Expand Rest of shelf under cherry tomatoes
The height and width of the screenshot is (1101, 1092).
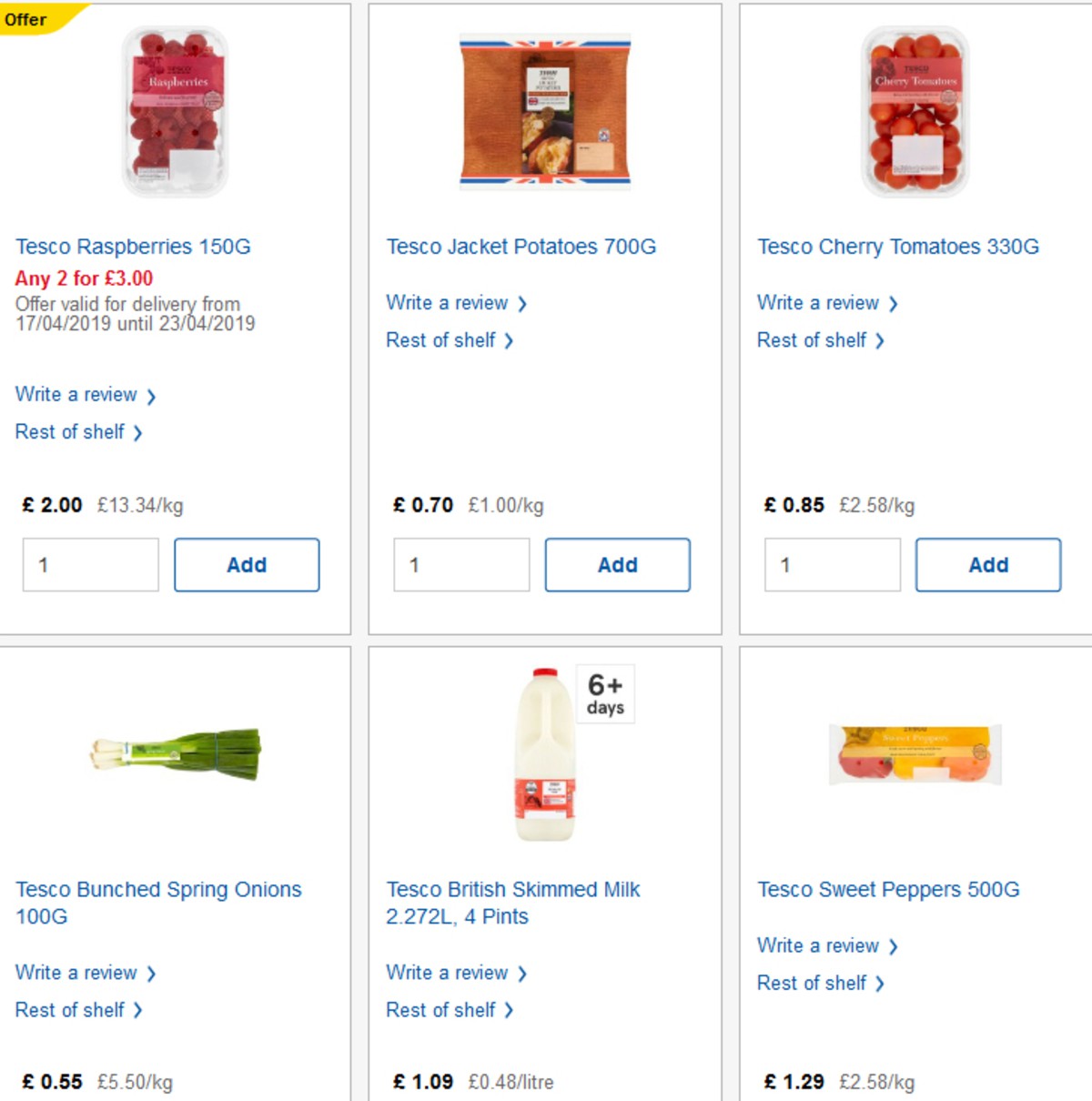pyautogui.click(x=813, y=340)
